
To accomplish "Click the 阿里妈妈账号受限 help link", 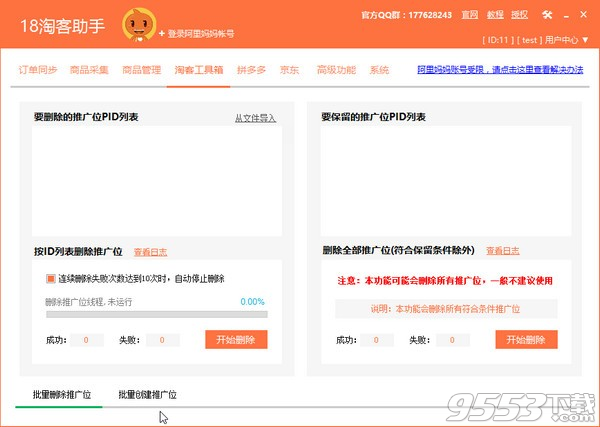I will point(500,70).
